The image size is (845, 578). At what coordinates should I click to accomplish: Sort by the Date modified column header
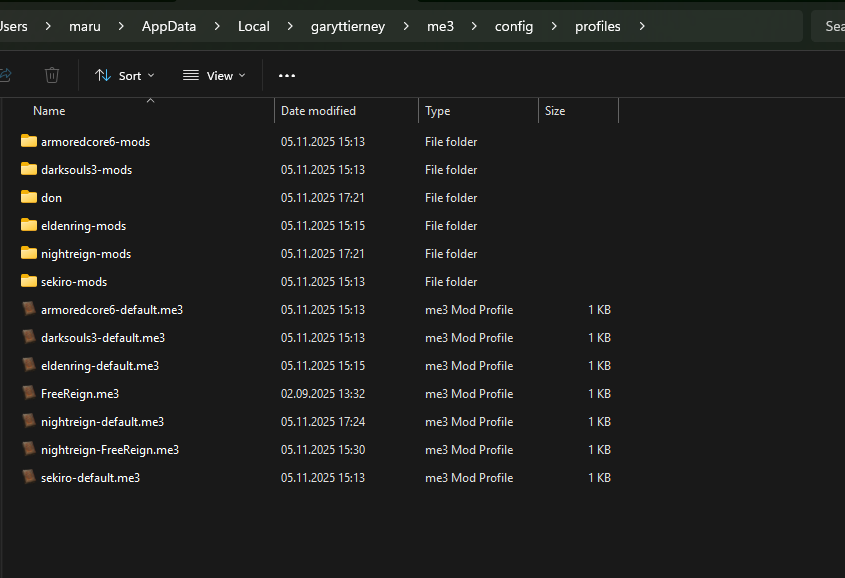(318, 111)
